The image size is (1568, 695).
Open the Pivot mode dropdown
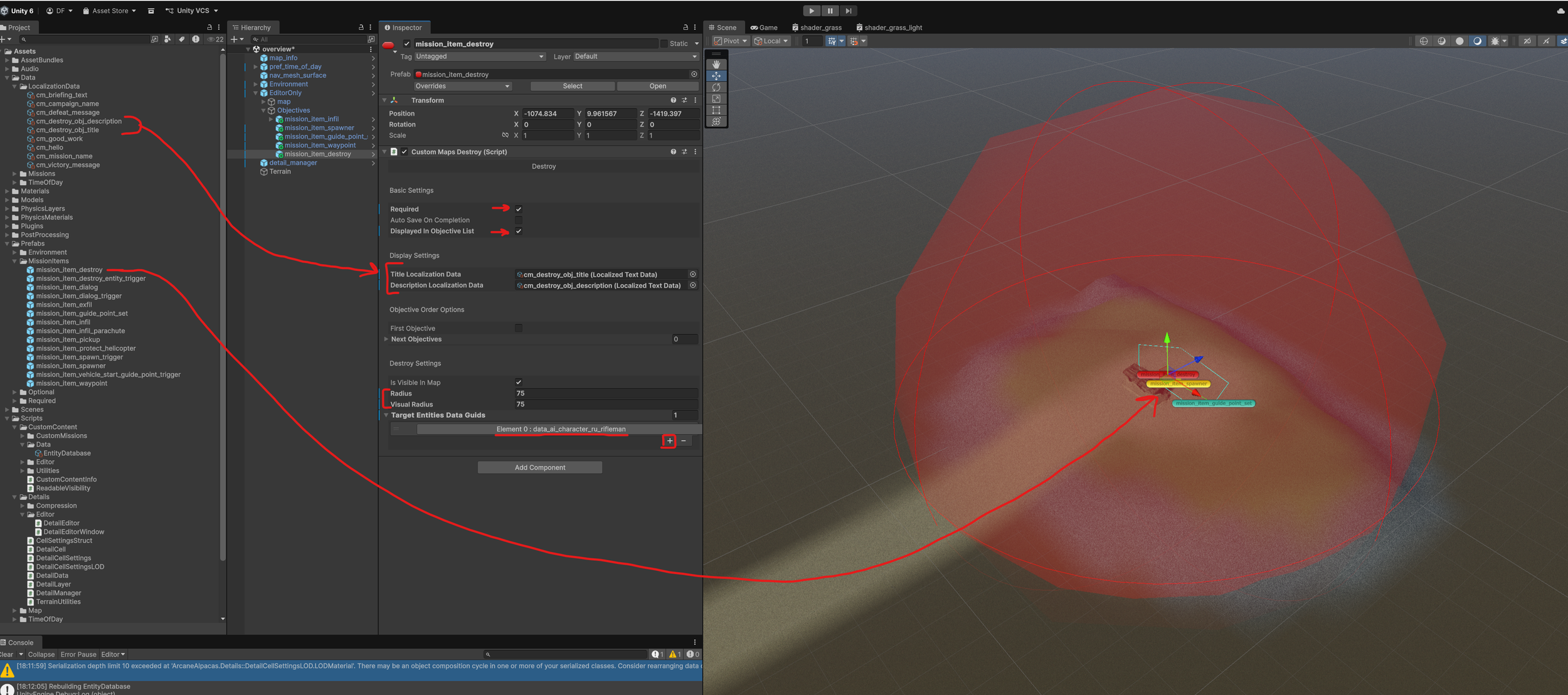[x=731, y=41]
